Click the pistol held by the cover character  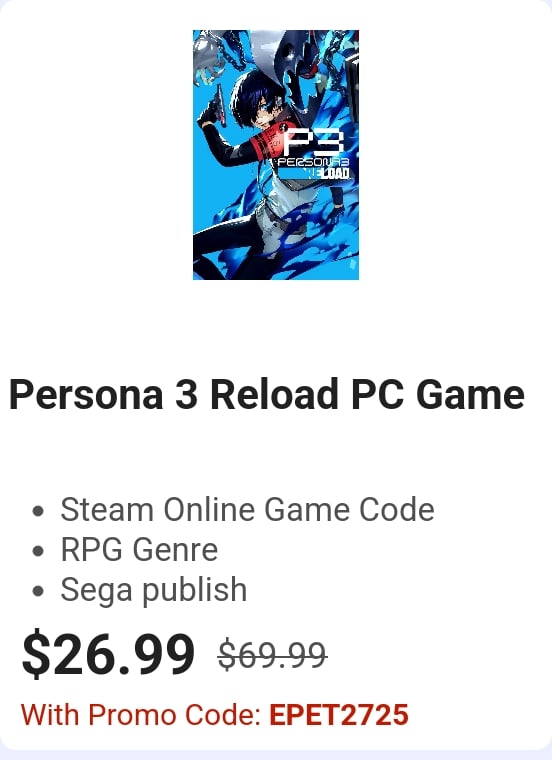[x=219, y=107]
